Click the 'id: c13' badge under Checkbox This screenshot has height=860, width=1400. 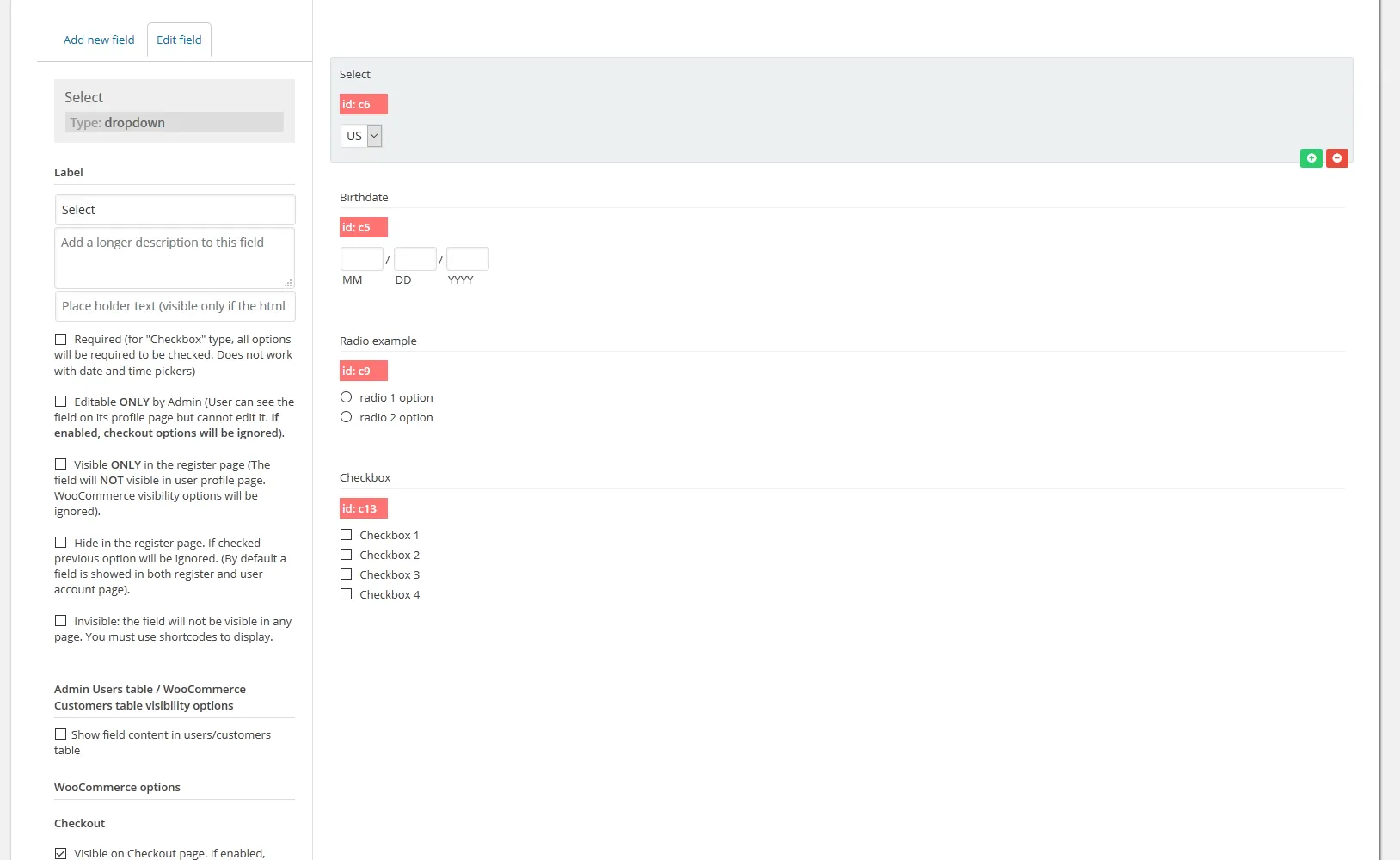pyautogui.click(x=363, y=508)
